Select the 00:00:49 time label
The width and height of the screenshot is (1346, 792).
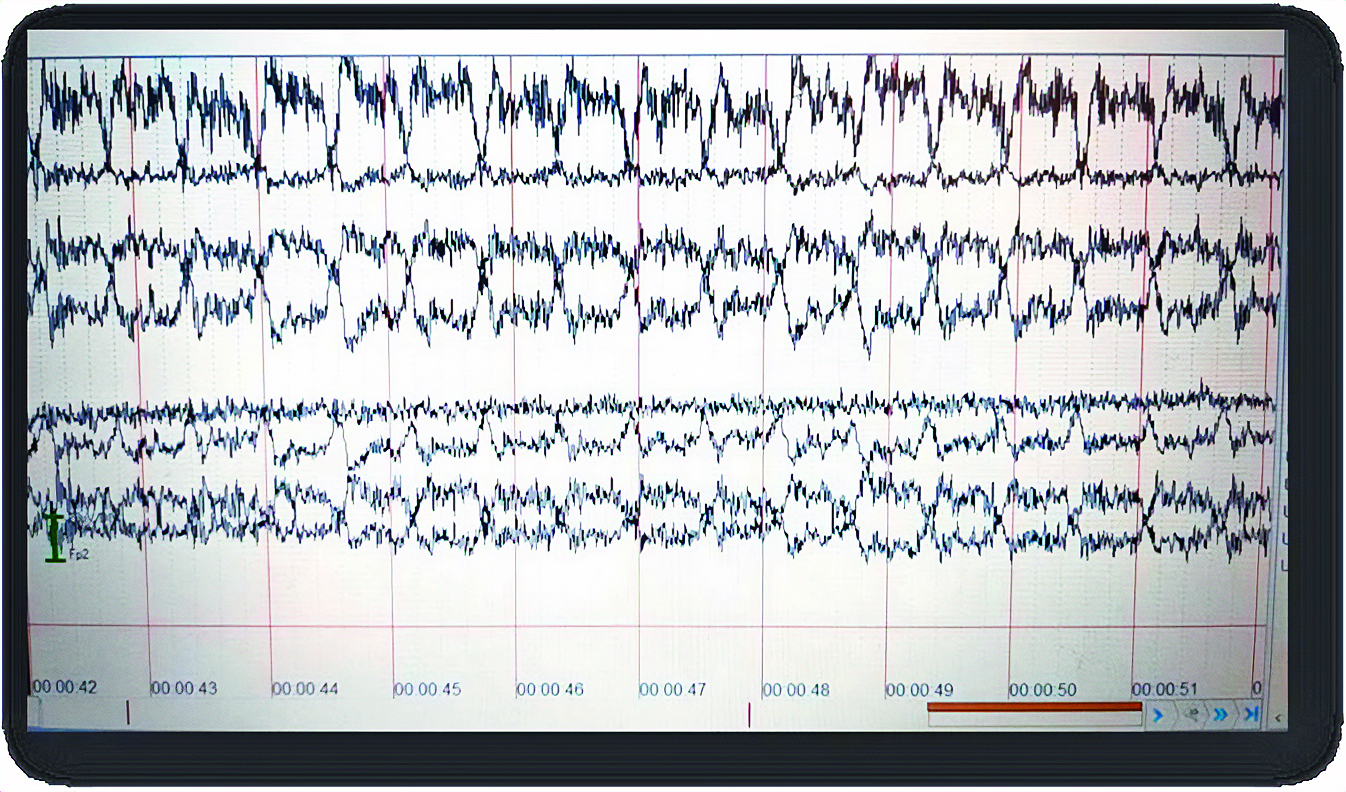point(920,689)
